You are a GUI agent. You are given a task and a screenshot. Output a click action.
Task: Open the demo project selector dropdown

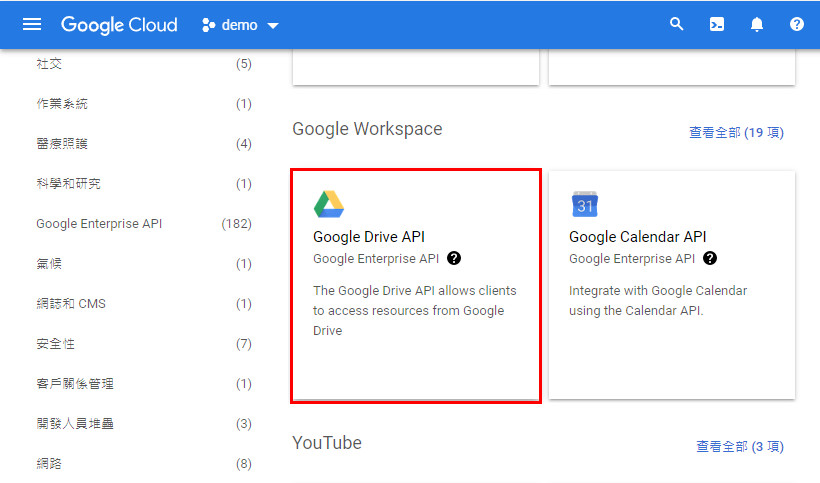241,25
